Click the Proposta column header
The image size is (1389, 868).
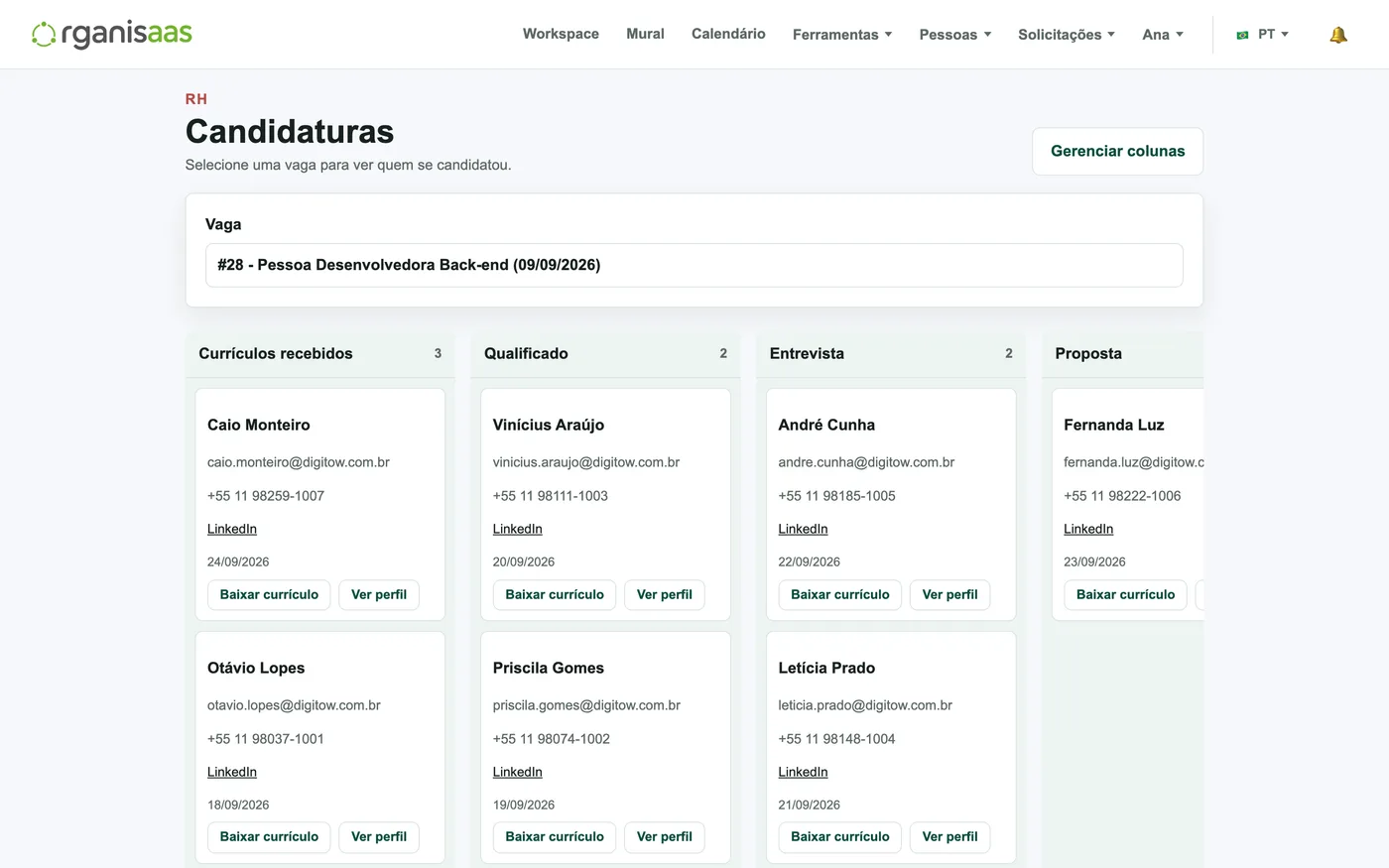coord(1123,354)
